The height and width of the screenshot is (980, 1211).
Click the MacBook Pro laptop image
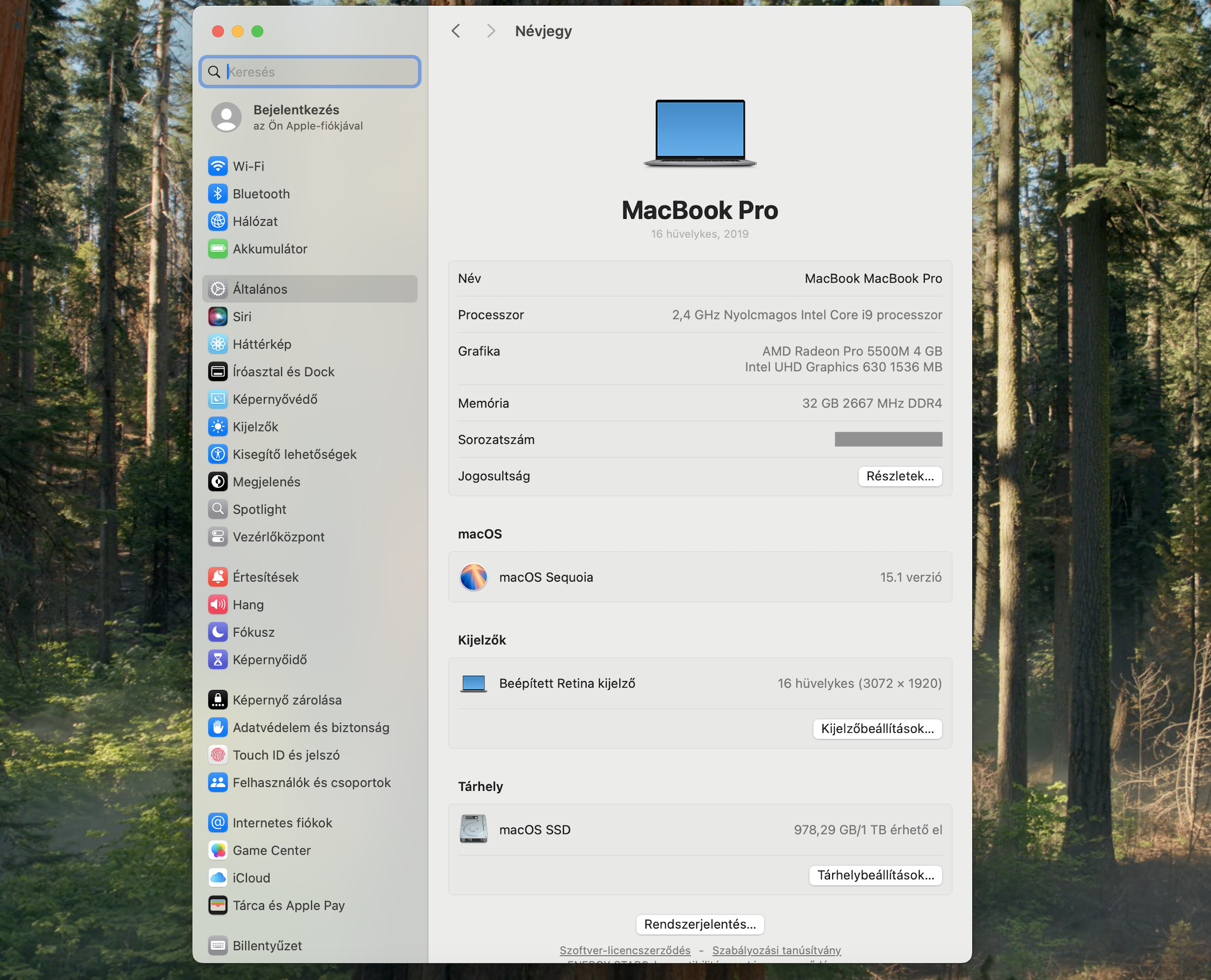click(x=700, y=133)
